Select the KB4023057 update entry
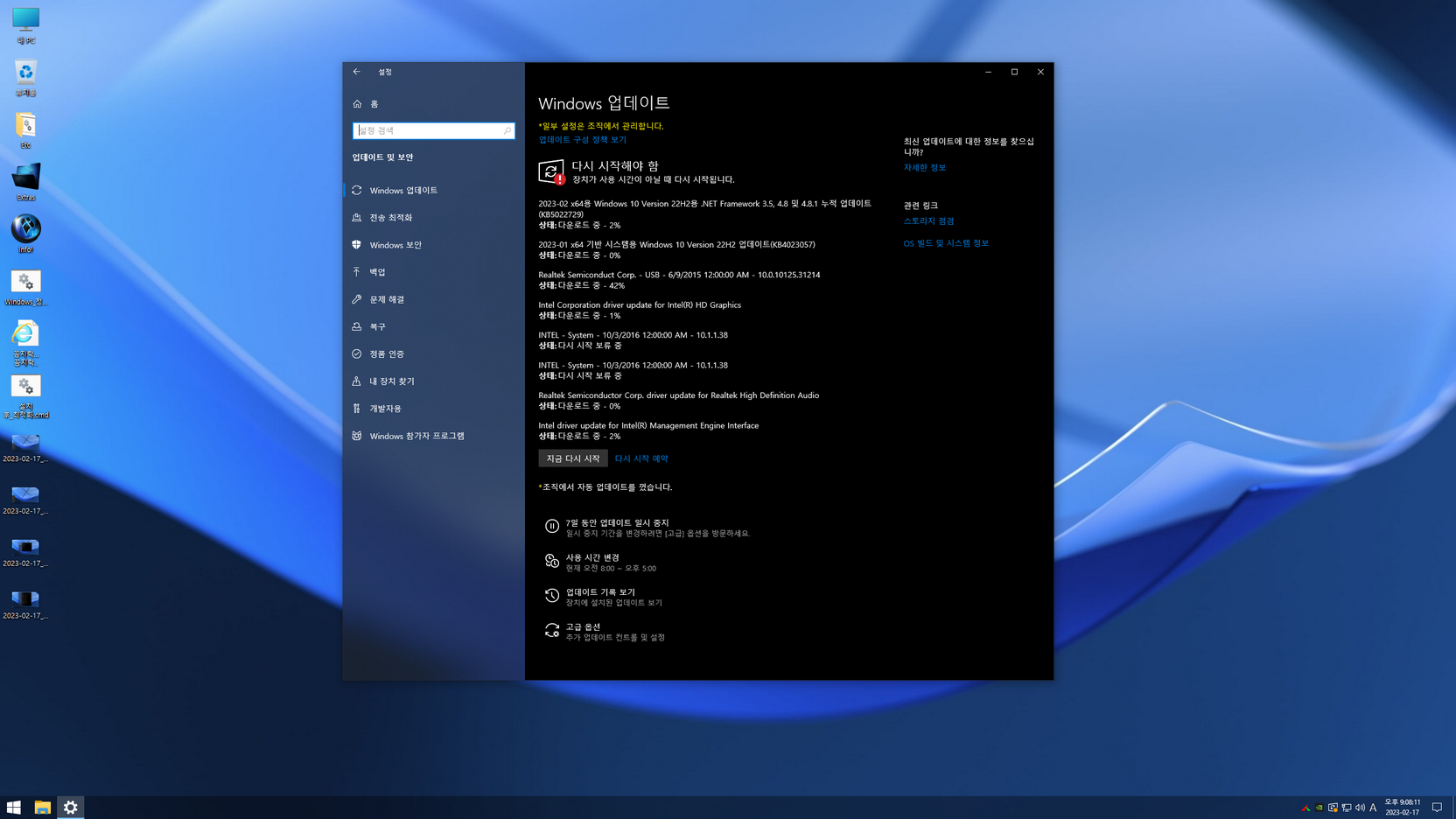 [x=676, y=249]
